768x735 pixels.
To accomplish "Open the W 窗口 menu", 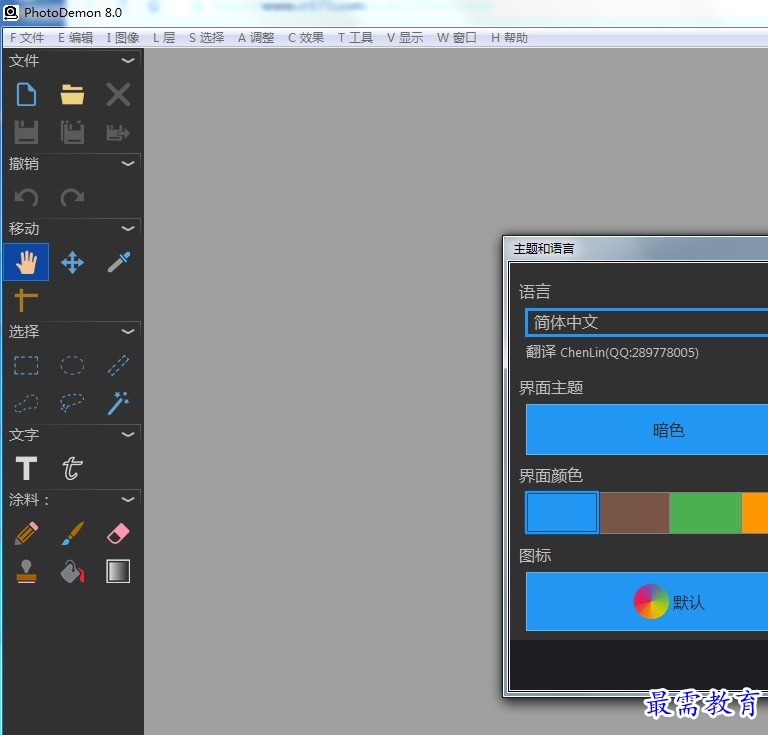I will pos(457,38).
